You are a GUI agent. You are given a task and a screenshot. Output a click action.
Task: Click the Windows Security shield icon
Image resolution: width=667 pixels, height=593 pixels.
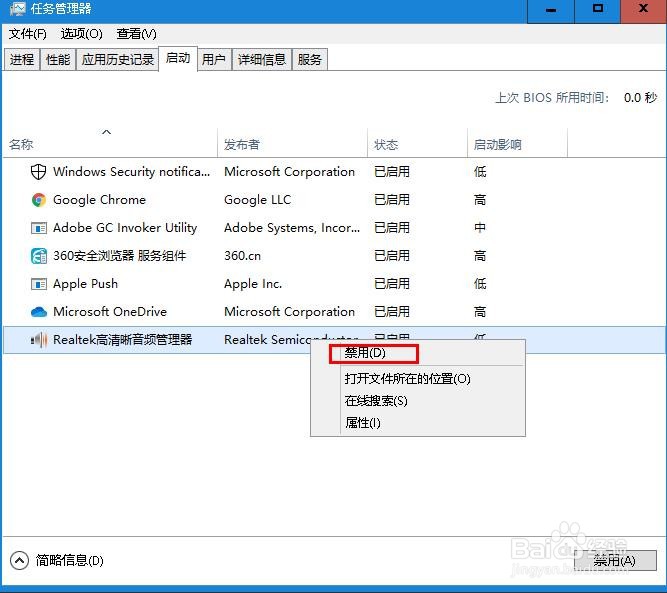38,172
